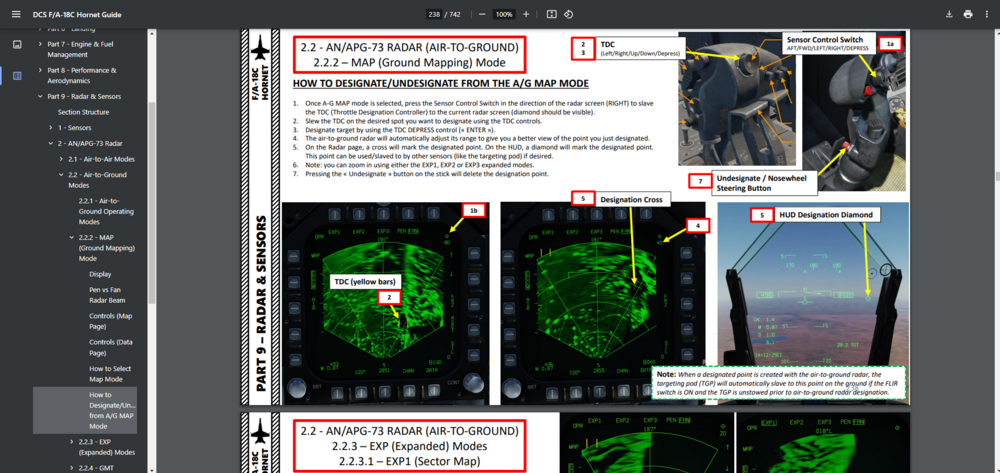Zoom out with the minus button

coord(482,14)
